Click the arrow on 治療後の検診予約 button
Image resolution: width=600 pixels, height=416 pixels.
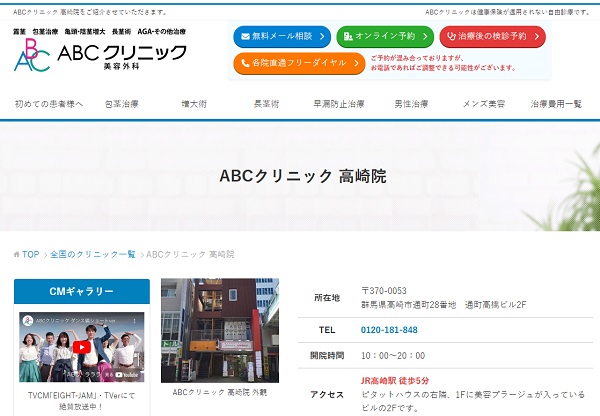click(536, 37)
